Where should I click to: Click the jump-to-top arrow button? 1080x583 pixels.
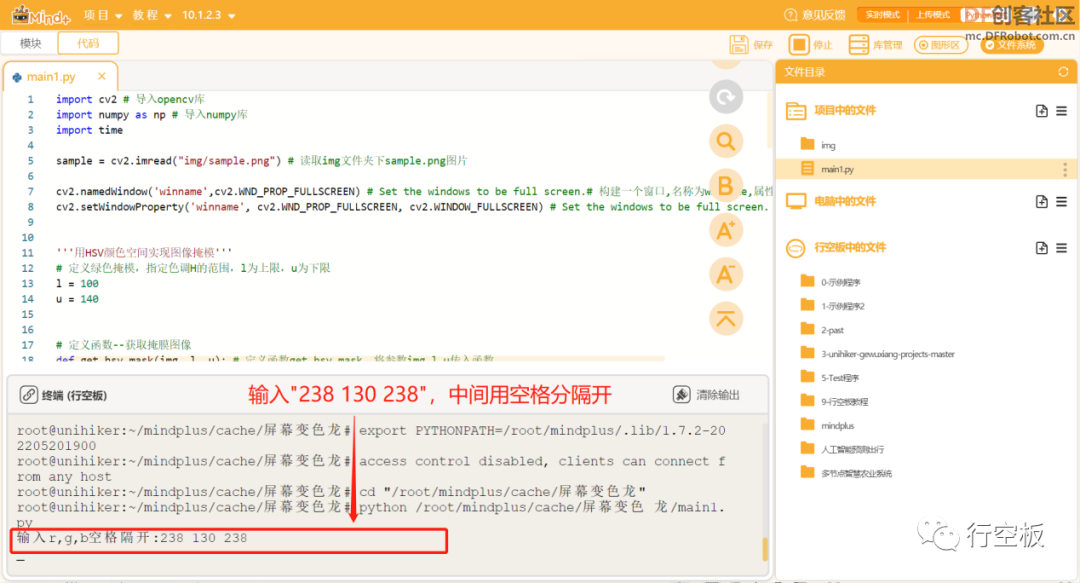(x=726, y=319)
